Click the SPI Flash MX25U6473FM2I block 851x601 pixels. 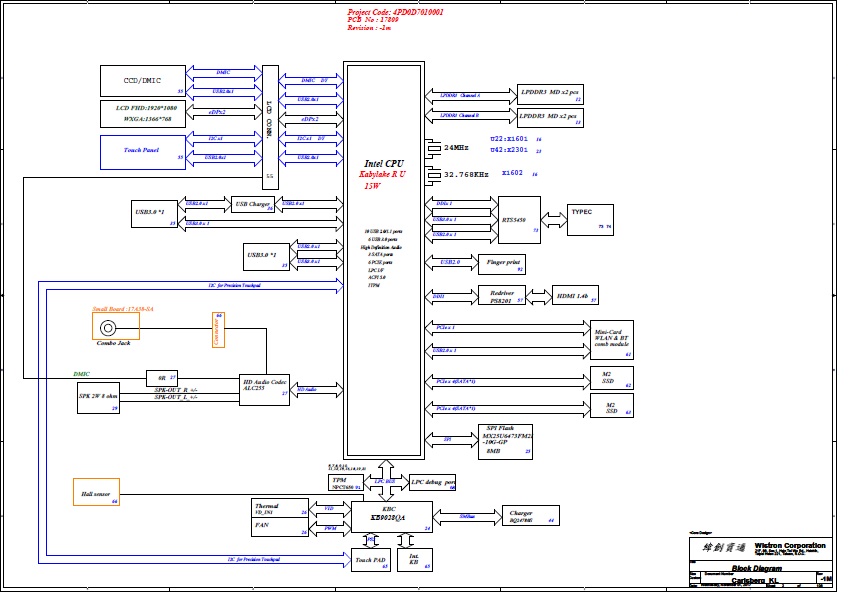pyautogui.click(x=505, y=442)
